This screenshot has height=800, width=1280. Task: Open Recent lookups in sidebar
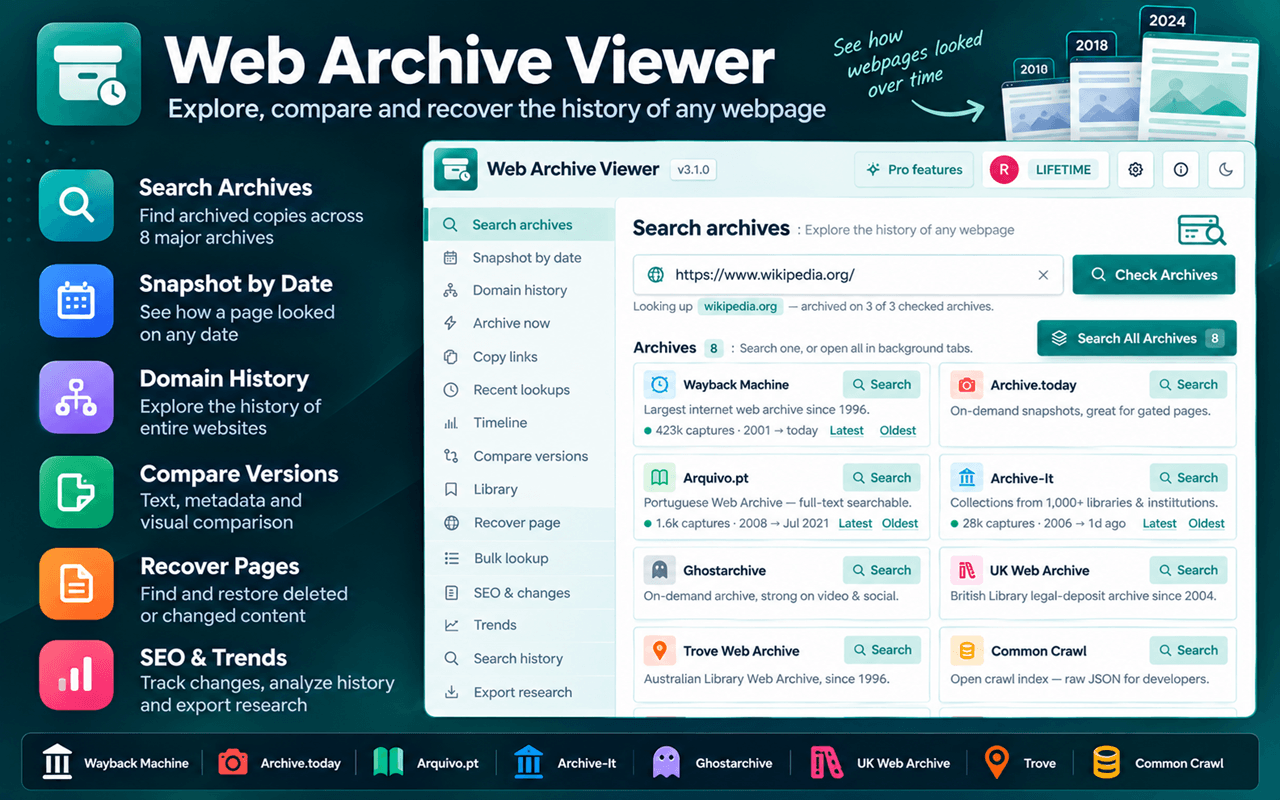(520, 390)
